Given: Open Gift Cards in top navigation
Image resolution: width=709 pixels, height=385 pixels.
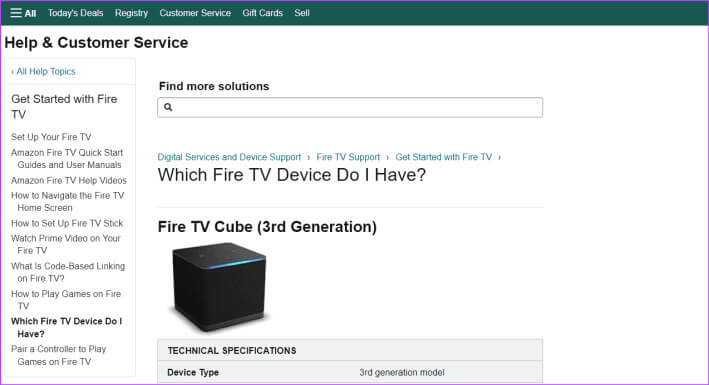Looking at the screenshot, I should coord(262,13).
